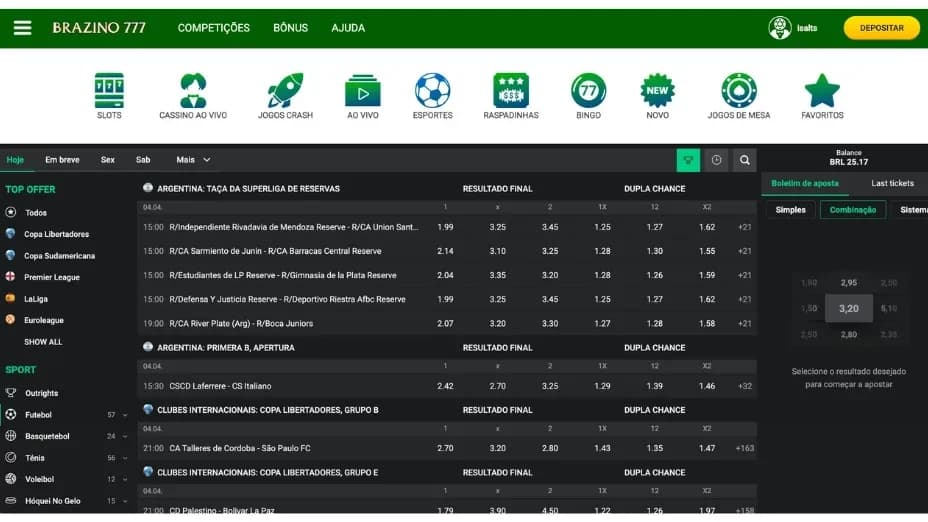Open Cassino Ao Vivo category
The height and width of the screenshot is (522, 928).
pyautogui.click(x=193, y=96)
